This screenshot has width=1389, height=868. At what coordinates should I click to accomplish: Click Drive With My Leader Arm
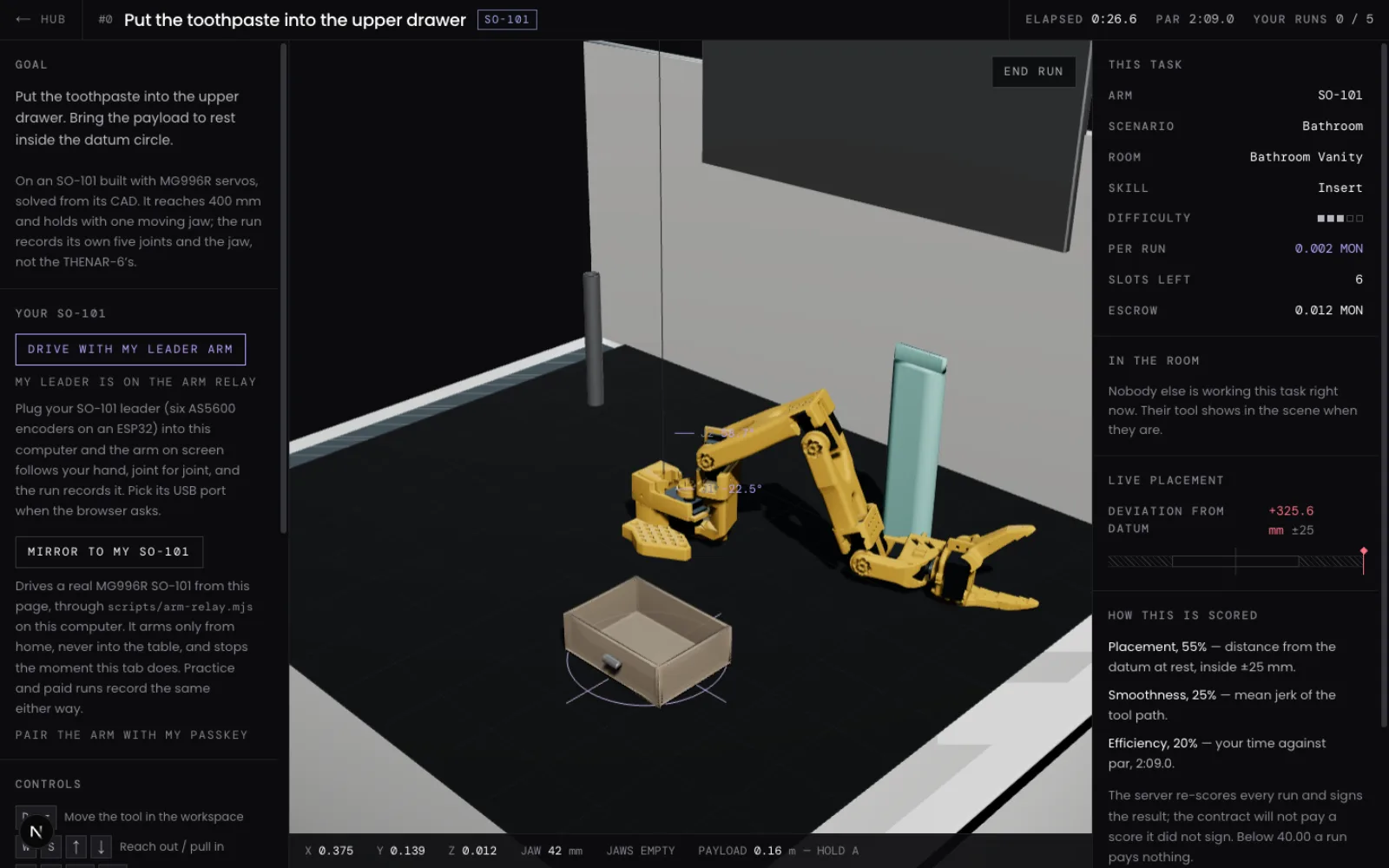(130, 349)
